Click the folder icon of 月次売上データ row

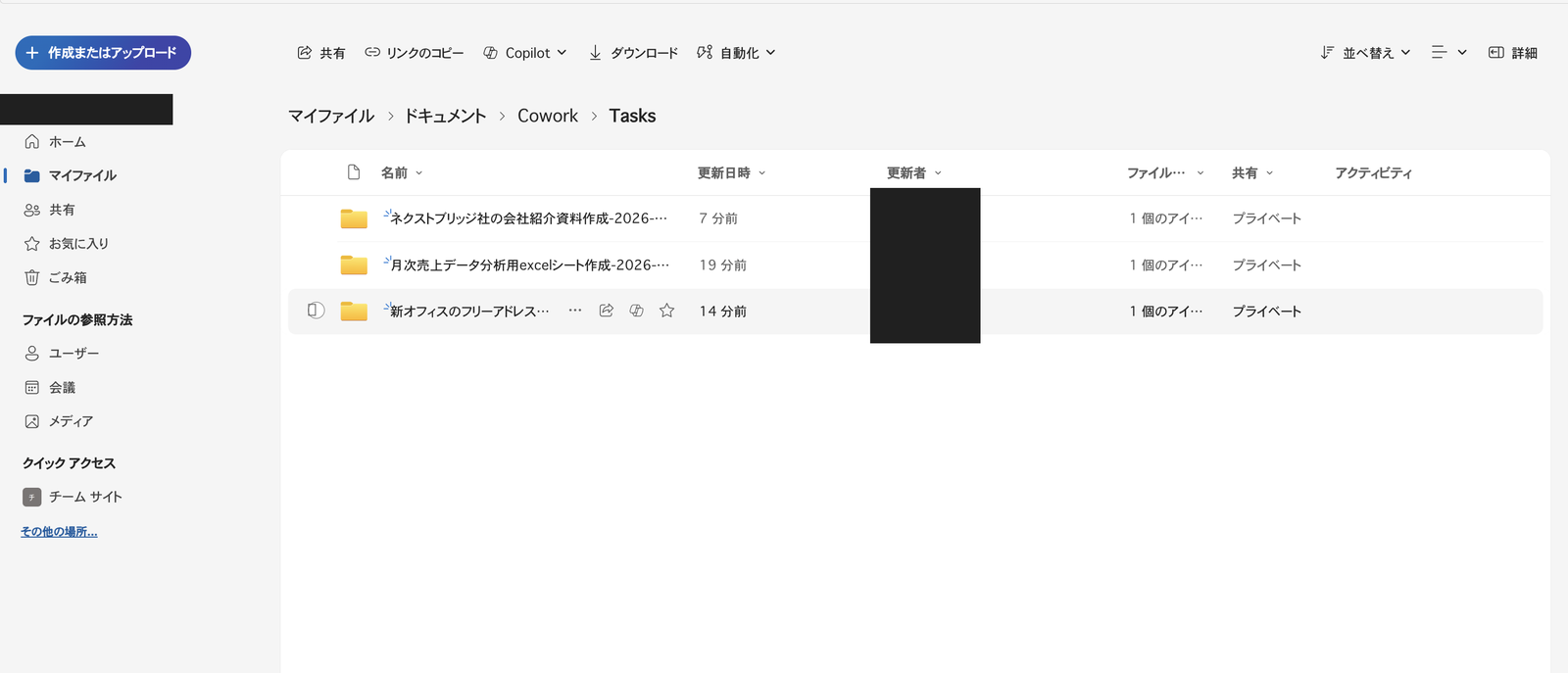354,264
